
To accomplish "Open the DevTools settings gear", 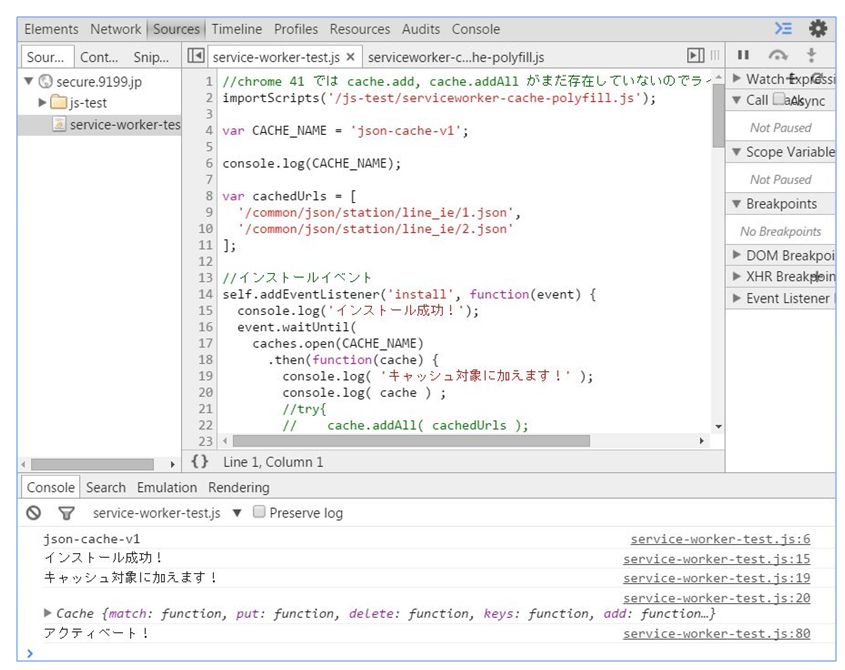I will [x=818, y=29].
